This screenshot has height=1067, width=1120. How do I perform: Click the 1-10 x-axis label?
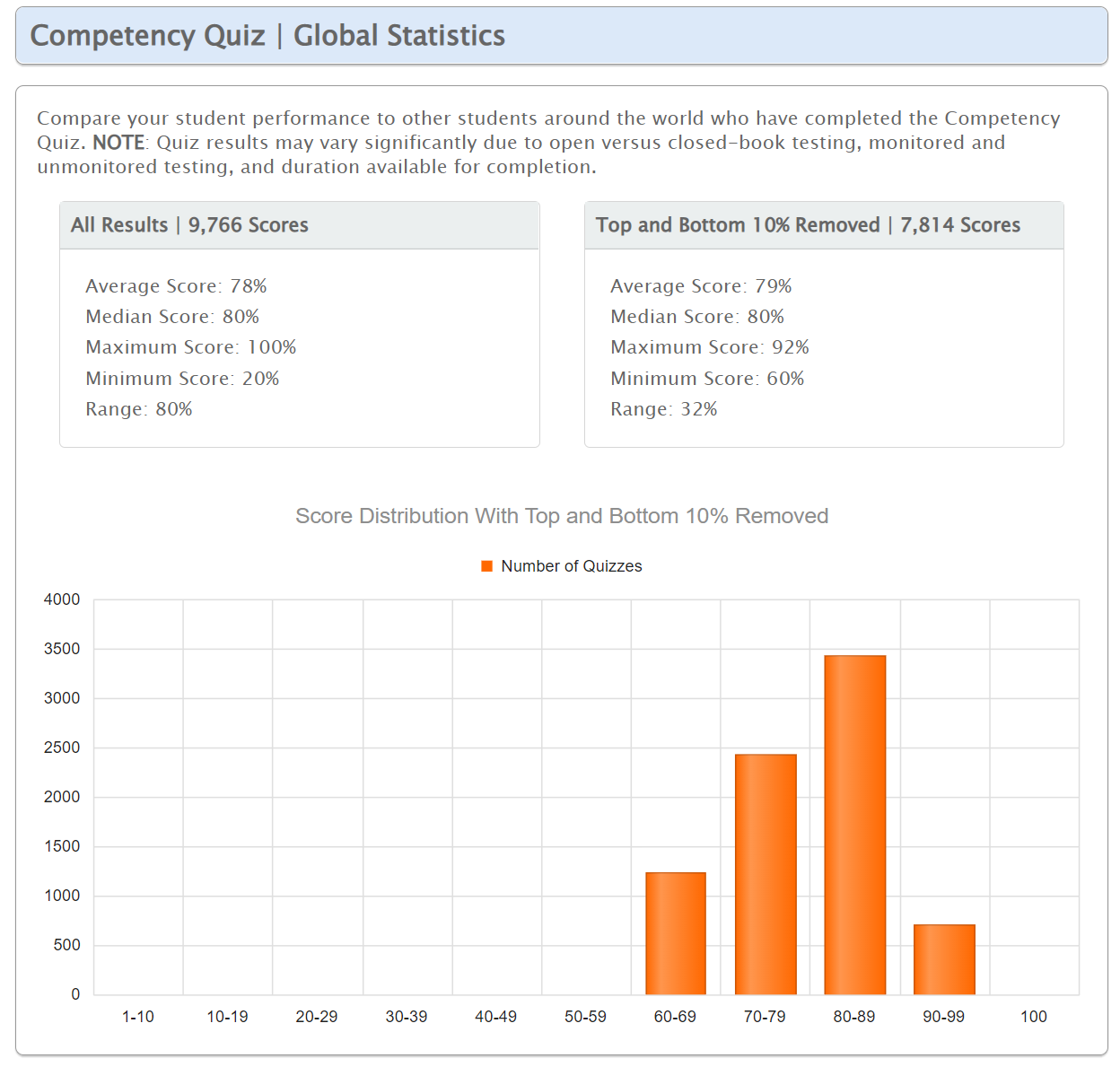point(138,1017)
